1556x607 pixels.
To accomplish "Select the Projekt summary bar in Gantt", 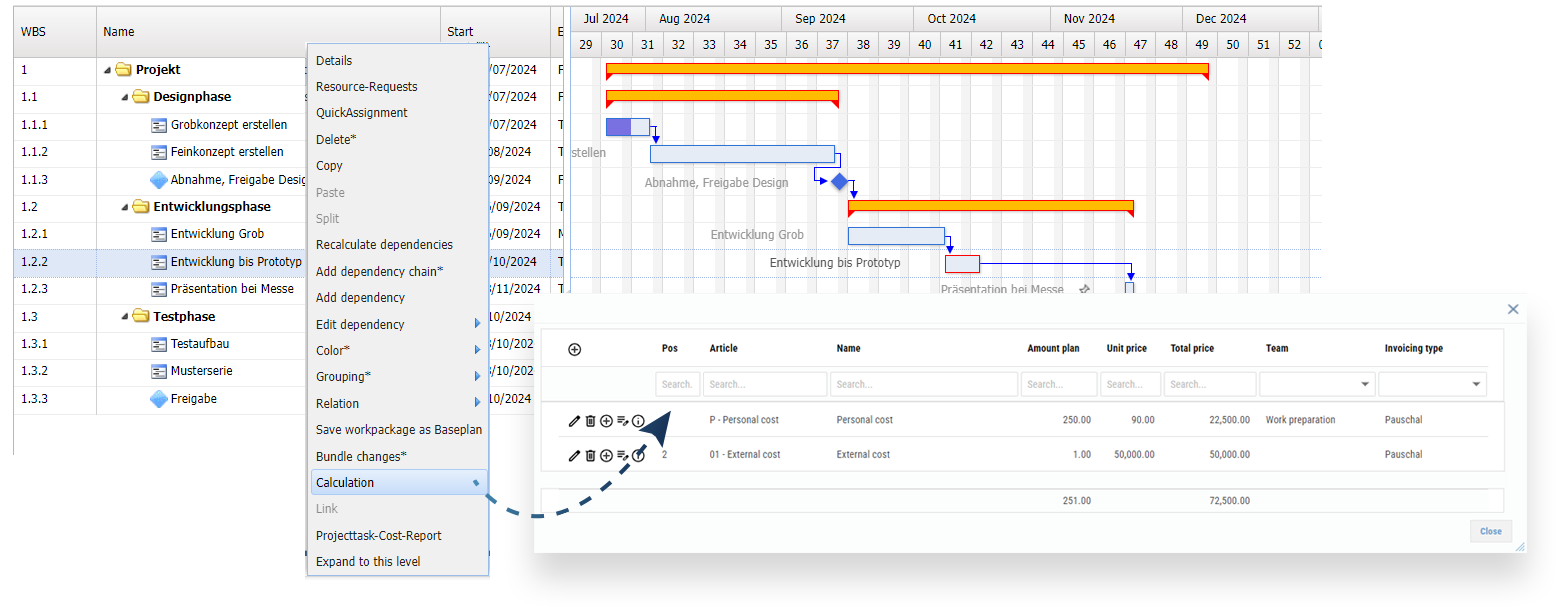I will pyautogui.click(x=907, y=70).
